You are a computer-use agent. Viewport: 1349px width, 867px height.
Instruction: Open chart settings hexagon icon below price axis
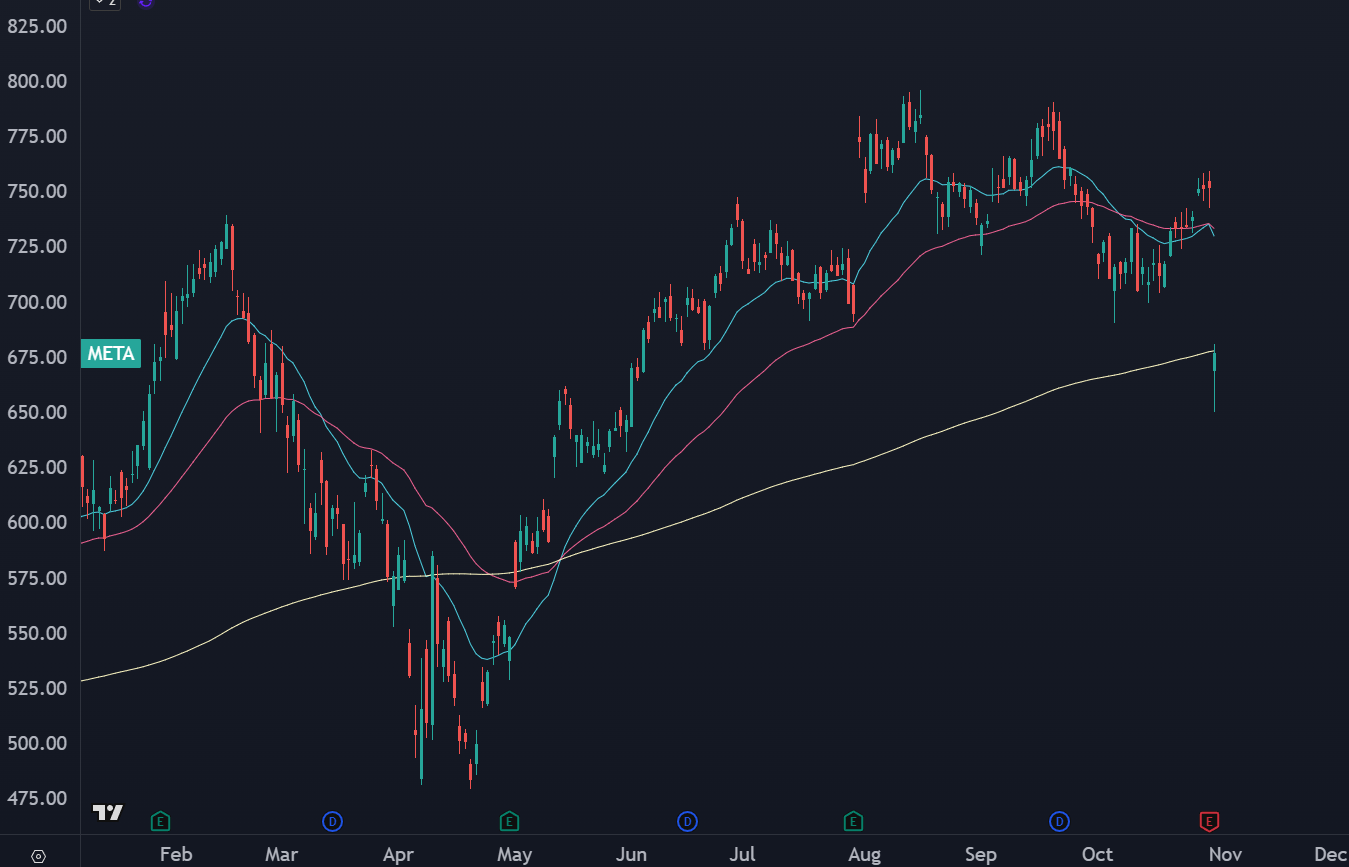39,856
